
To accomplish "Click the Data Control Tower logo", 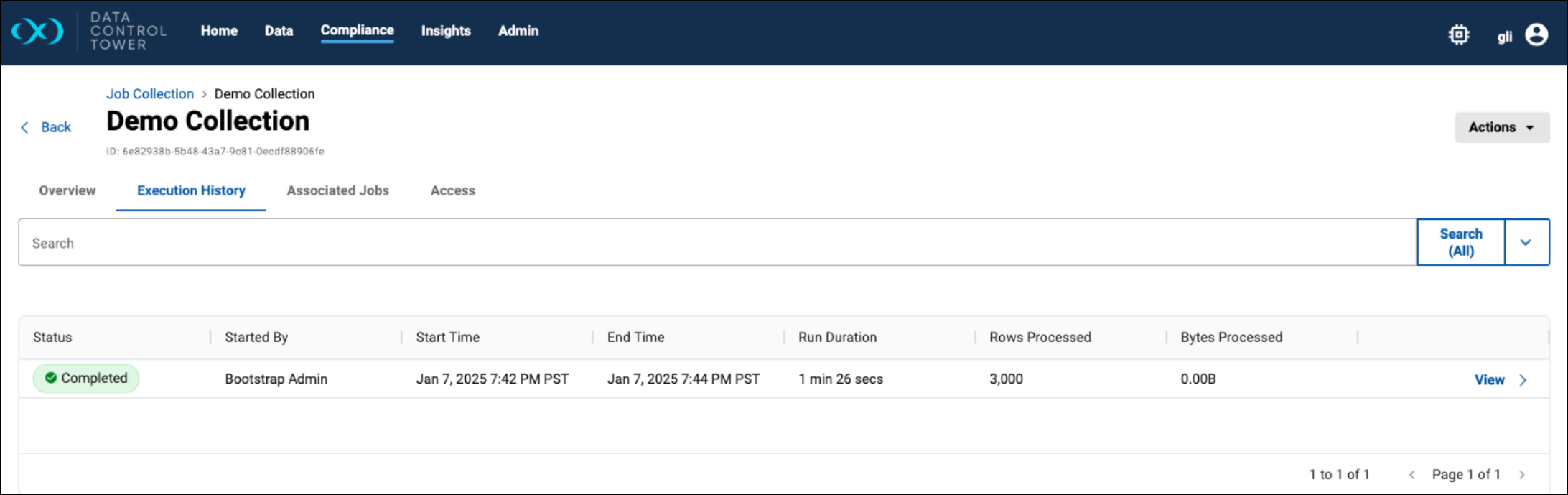I will 37,32.
